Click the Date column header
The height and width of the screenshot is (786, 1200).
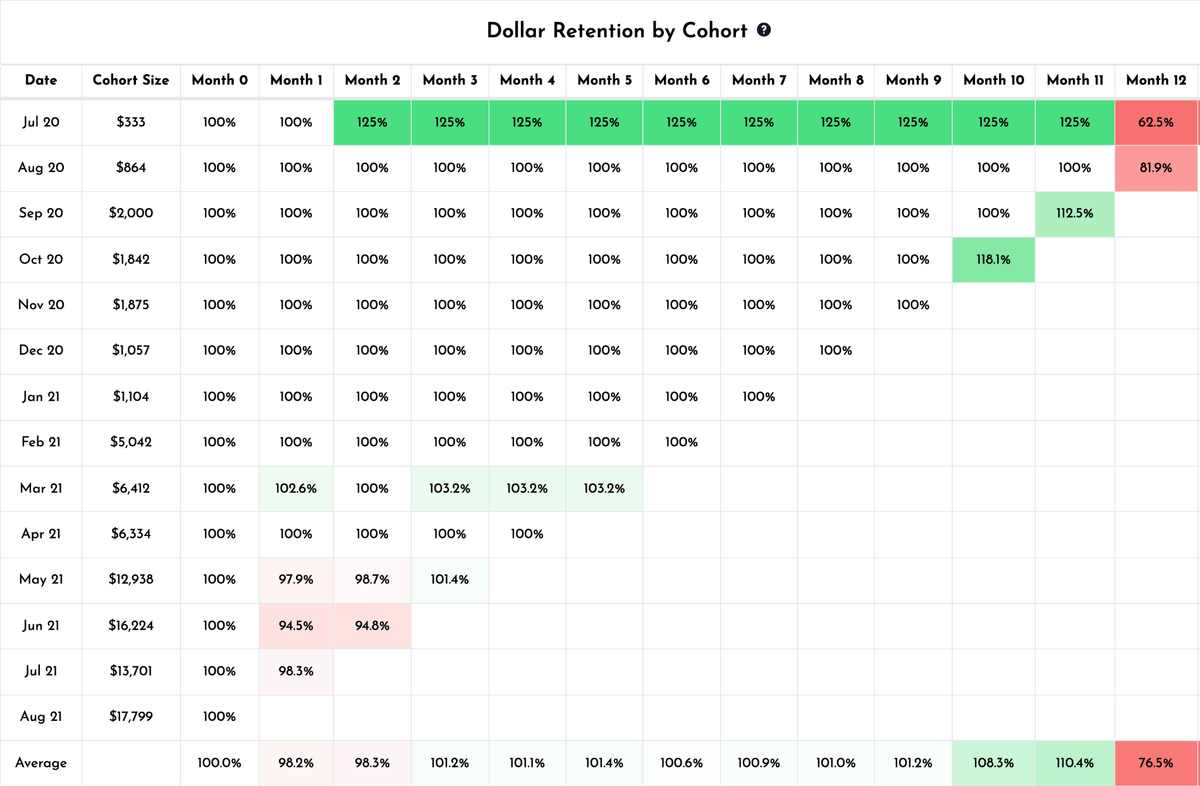41,80
